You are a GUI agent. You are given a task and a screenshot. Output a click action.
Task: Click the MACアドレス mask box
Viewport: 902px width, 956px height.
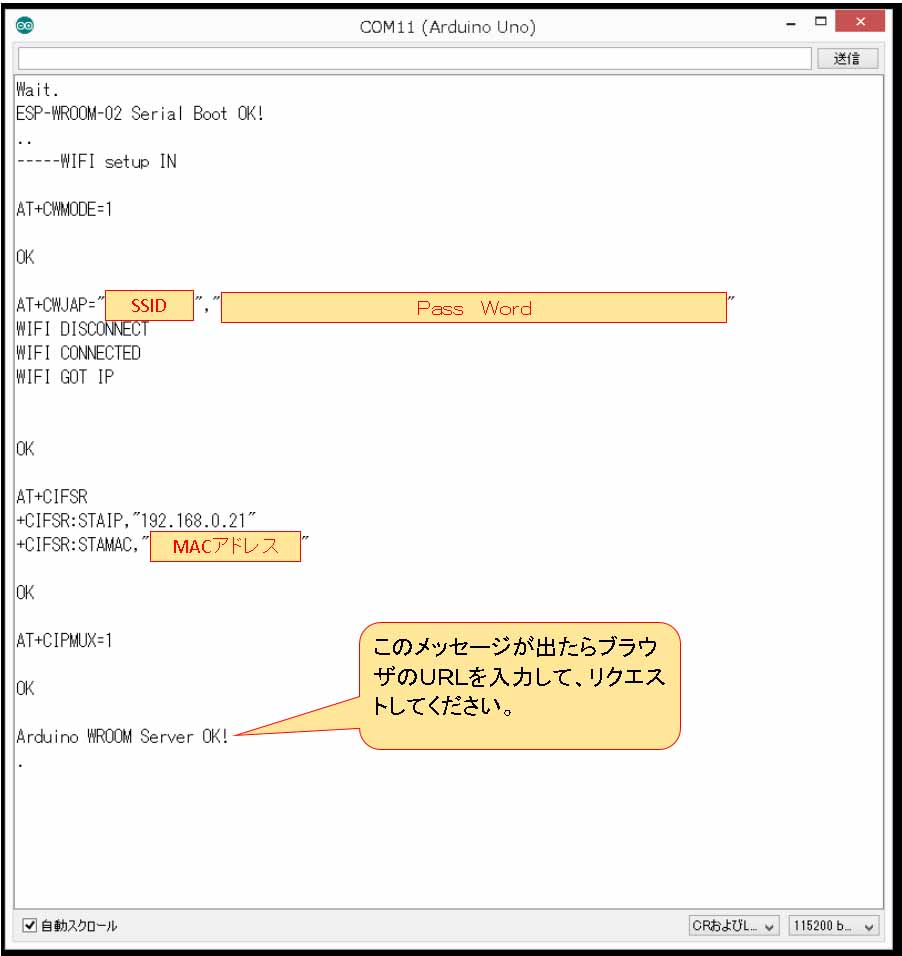click(x=225, y=547)
